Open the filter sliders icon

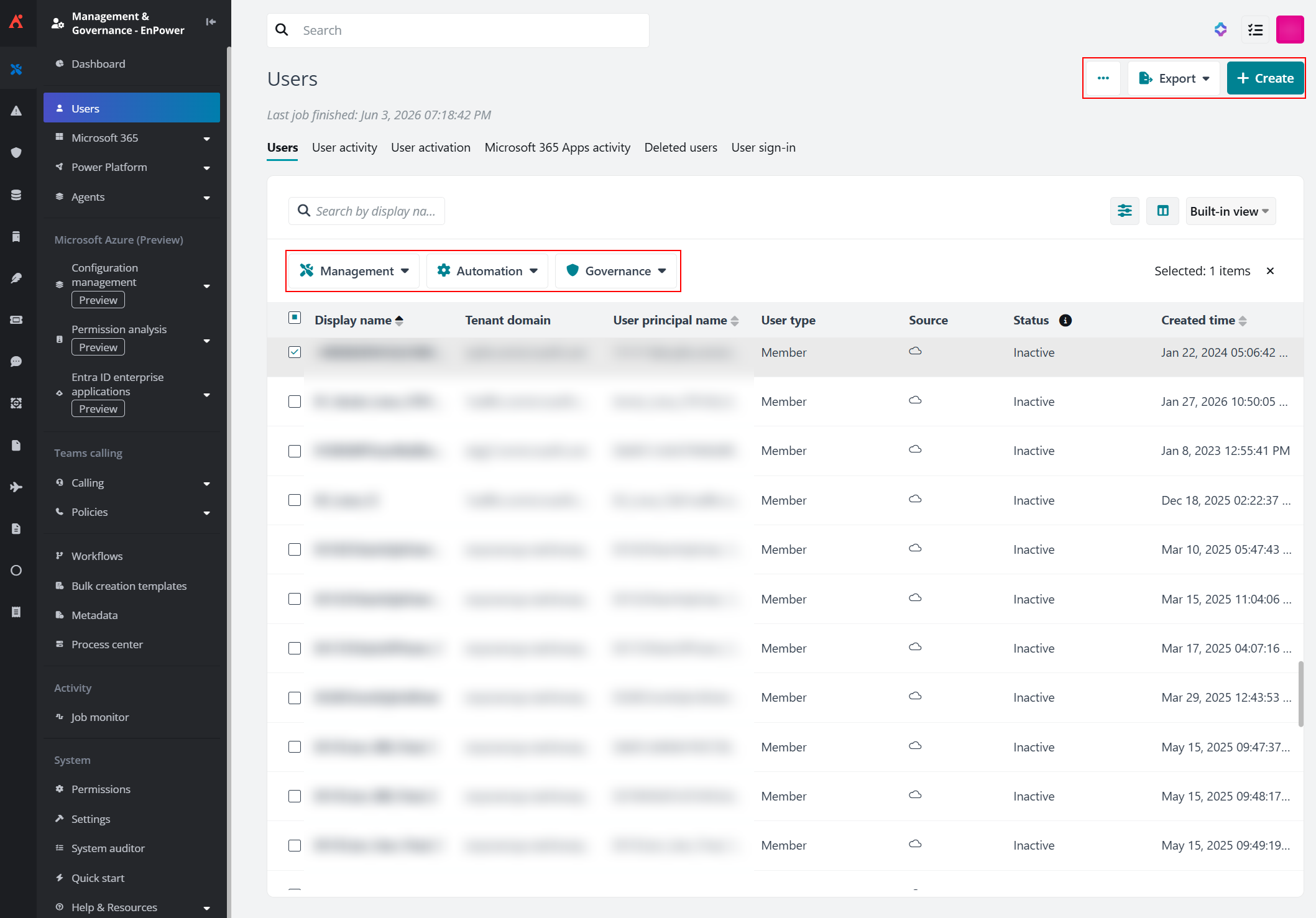pyautogui.click(x=1125, y=211)
